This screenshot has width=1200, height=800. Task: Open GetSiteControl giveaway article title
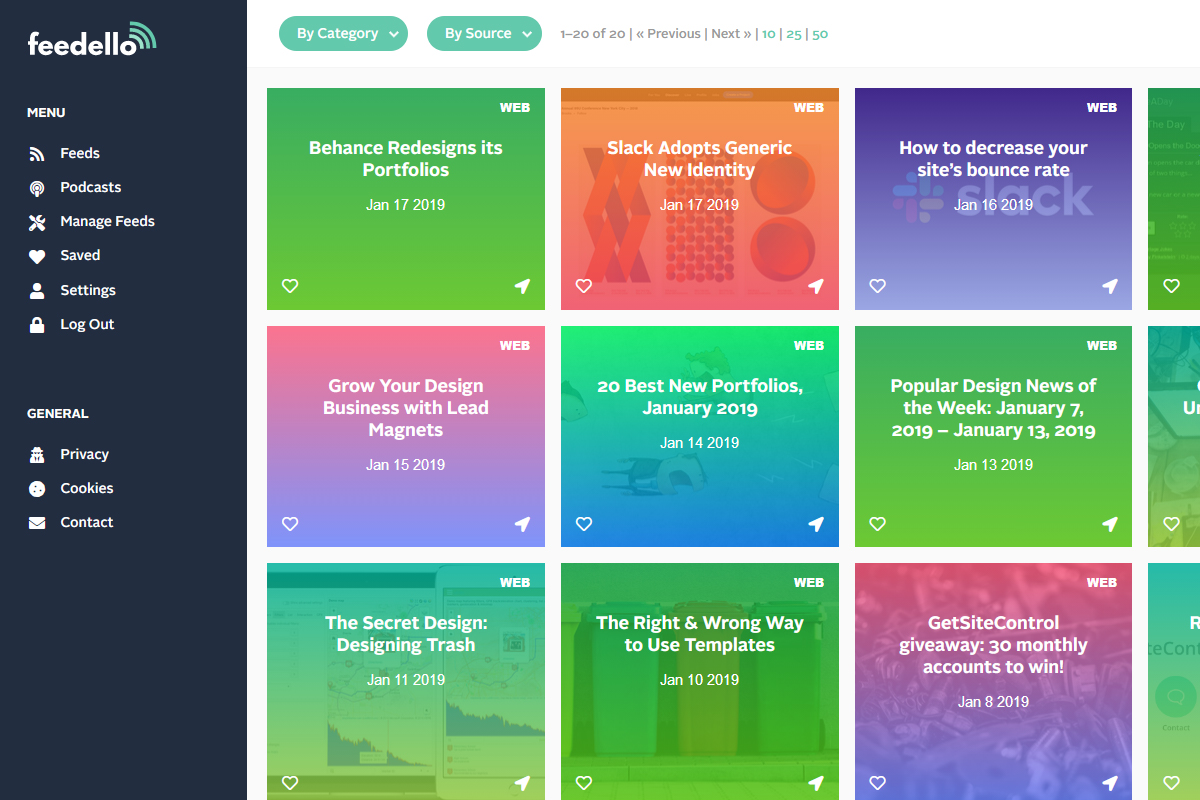pos(993,645)
